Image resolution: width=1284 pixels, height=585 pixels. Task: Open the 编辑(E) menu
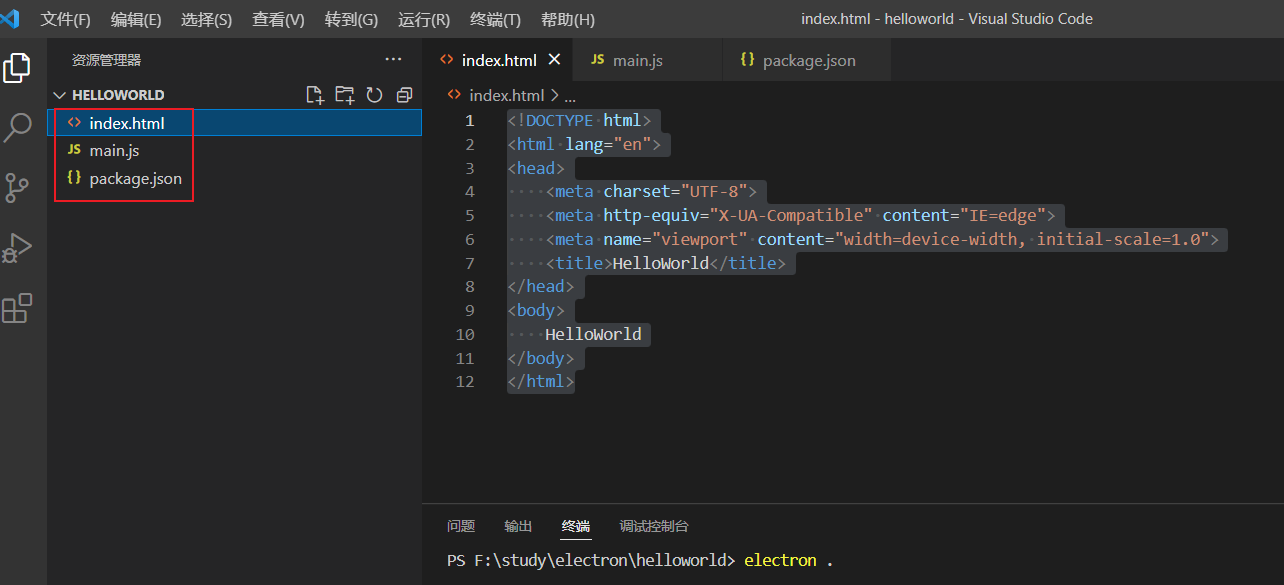click(136, 19)
